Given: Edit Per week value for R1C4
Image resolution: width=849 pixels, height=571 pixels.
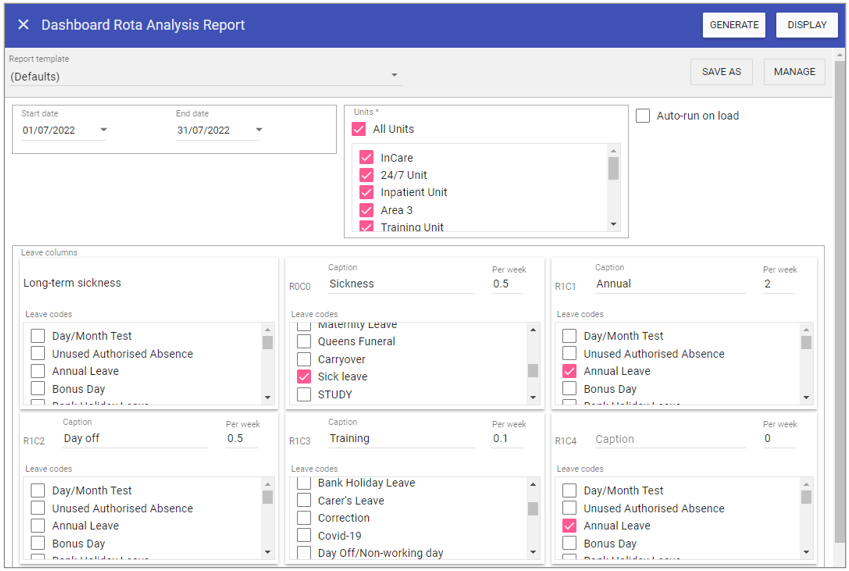Looking at the screenshot, I should [x=779, y=438].
